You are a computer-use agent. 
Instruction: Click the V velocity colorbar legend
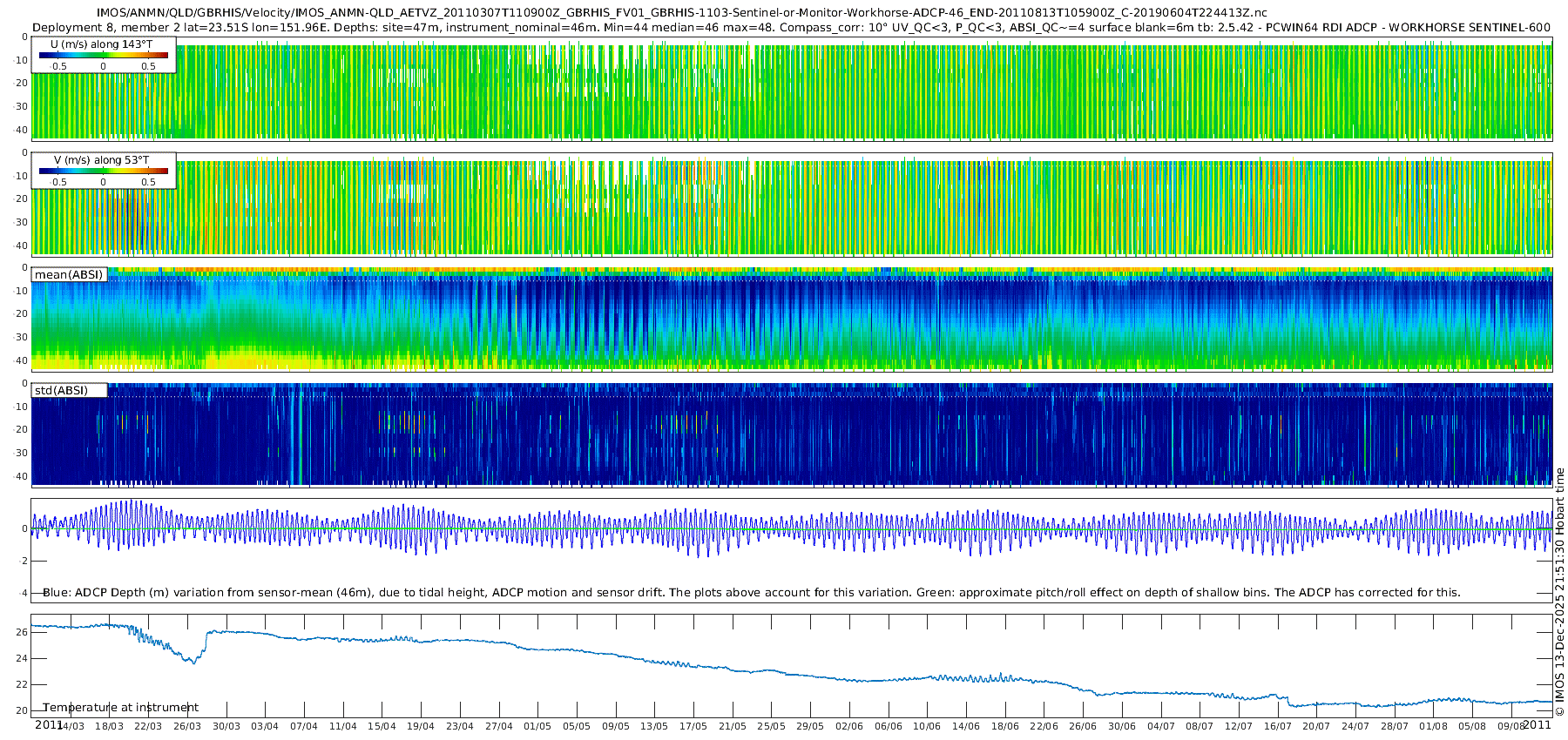104,171
